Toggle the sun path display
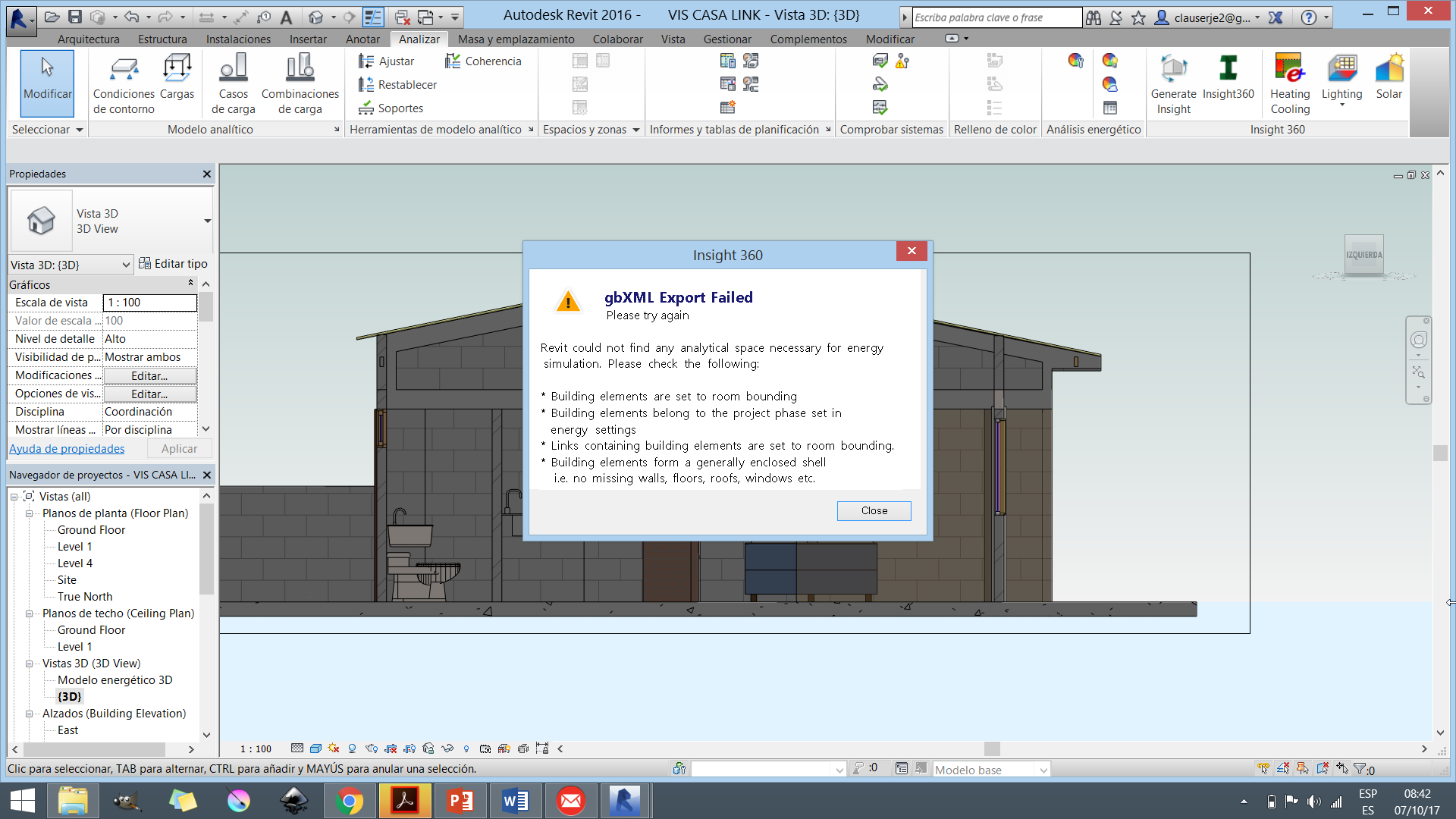Viewport: 1456px width, 819px height. tap(334, 748)
